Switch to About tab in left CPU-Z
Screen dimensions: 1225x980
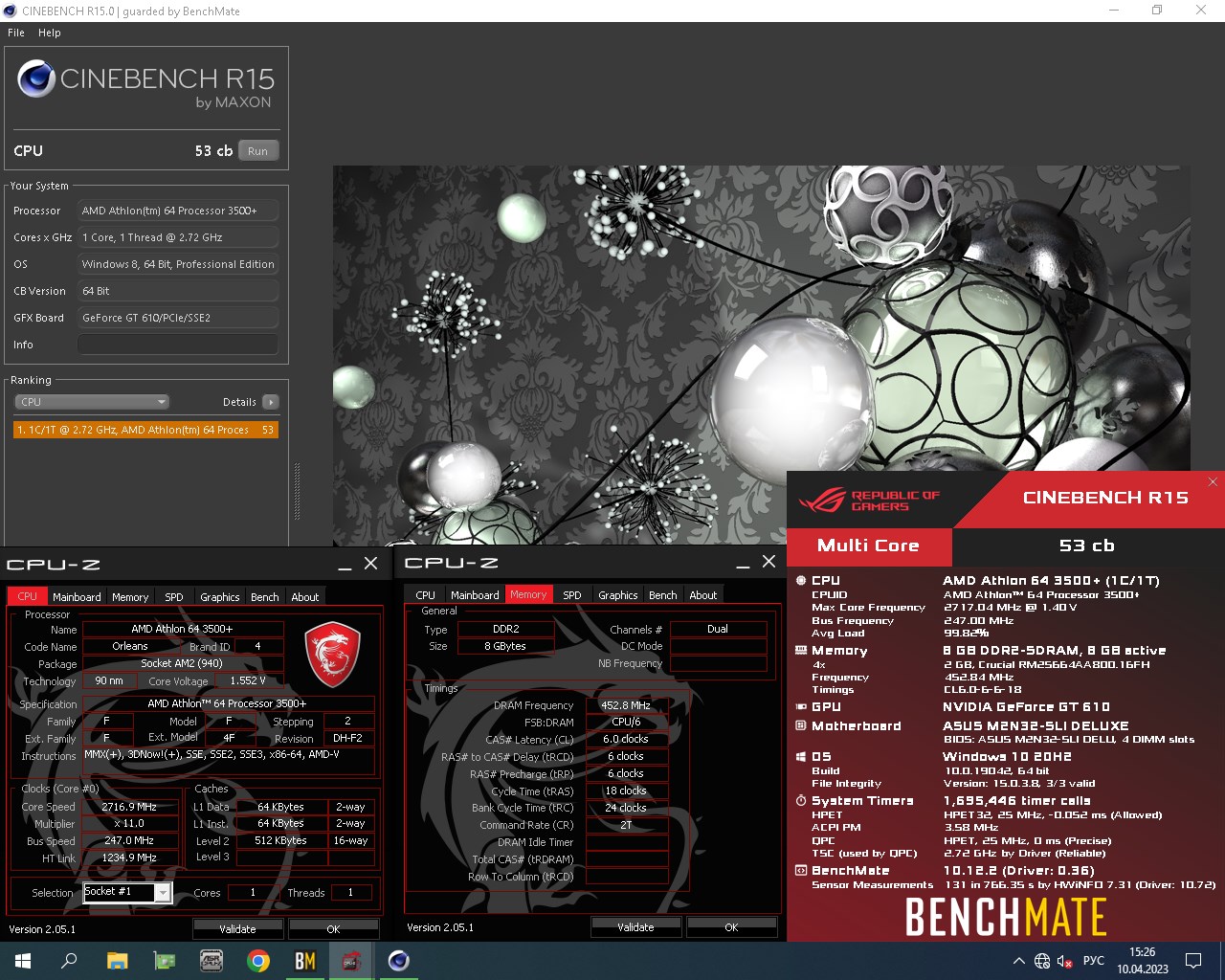pyautogui.click(x=305, y=596)
